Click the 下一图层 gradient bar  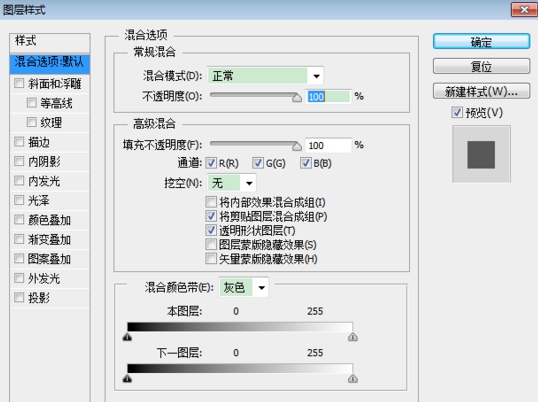coord(240,368)
